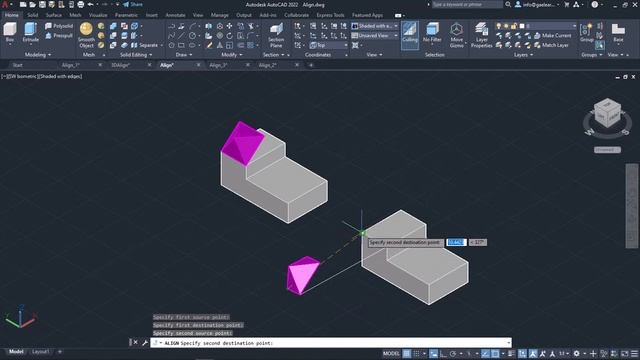This screenshot has width=640, height=360.
Task: Open the Autodesk App Store cart icon
Action: pos(567,4)
